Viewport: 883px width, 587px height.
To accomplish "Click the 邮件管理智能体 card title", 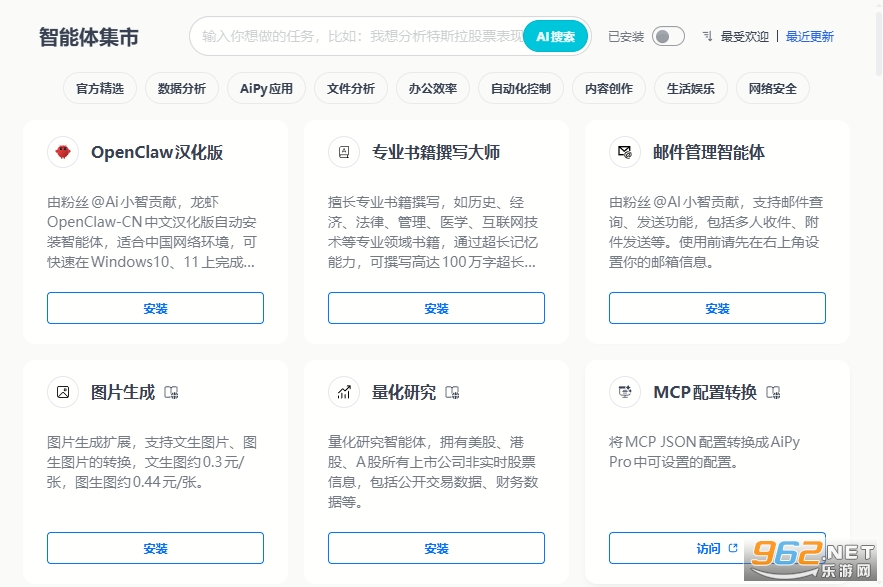I will click(x=709, y=152).
